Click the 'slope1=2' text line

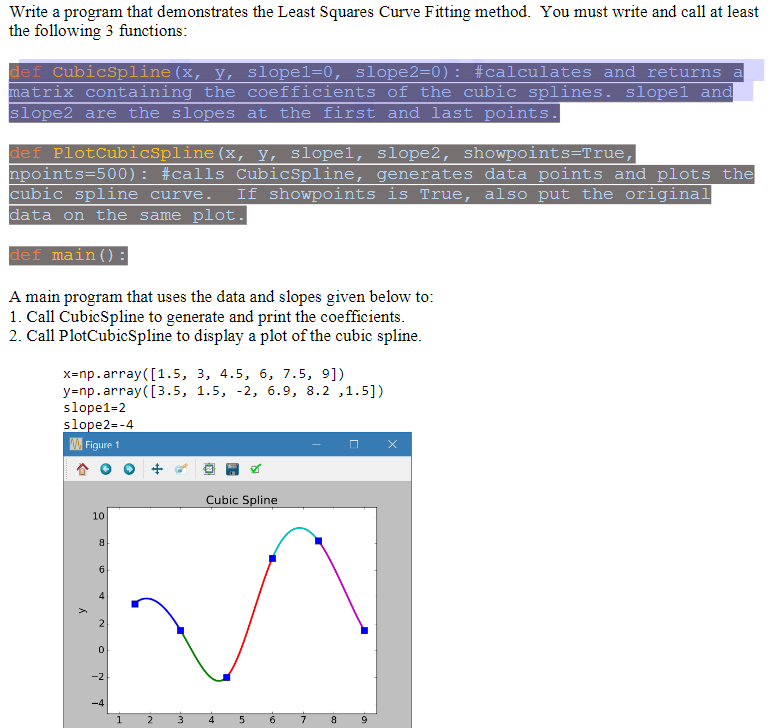point(94,408)
